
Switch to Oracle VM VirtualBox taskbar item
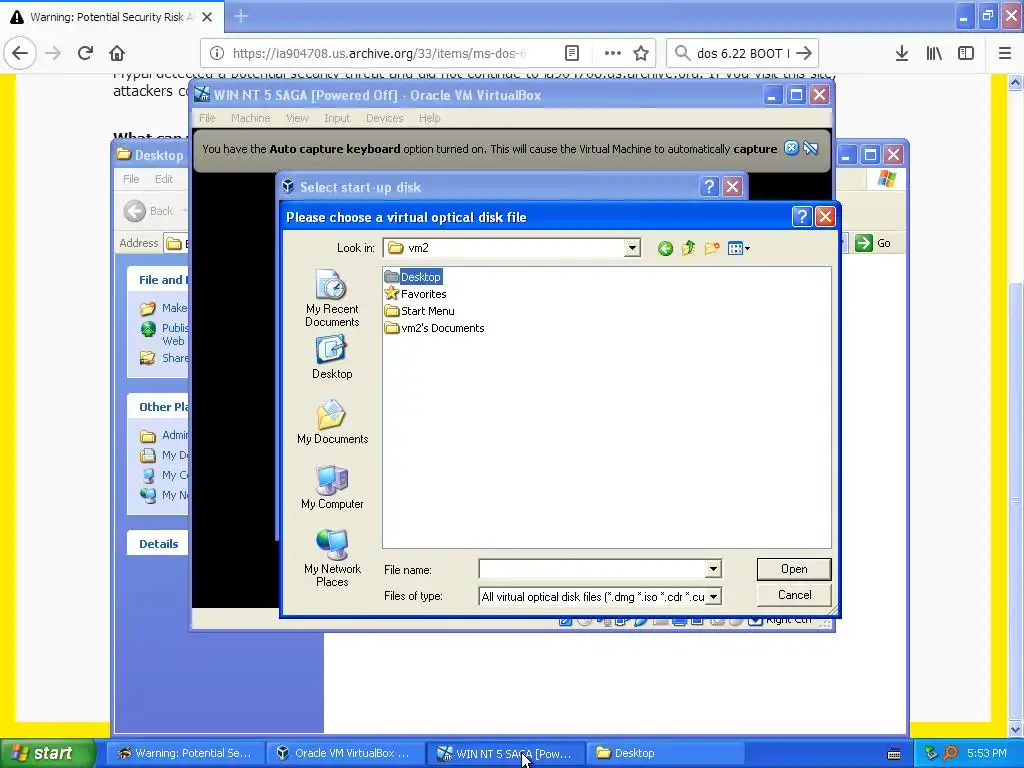[345, 753]
